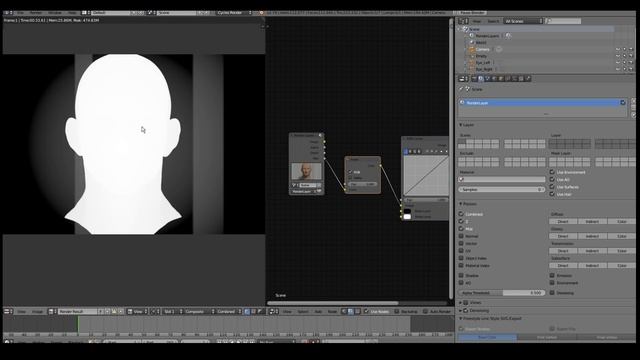Toggle the Mist pass checkbox
The height and width of the screenshot is (360, 640).
[x=461, y=229]
